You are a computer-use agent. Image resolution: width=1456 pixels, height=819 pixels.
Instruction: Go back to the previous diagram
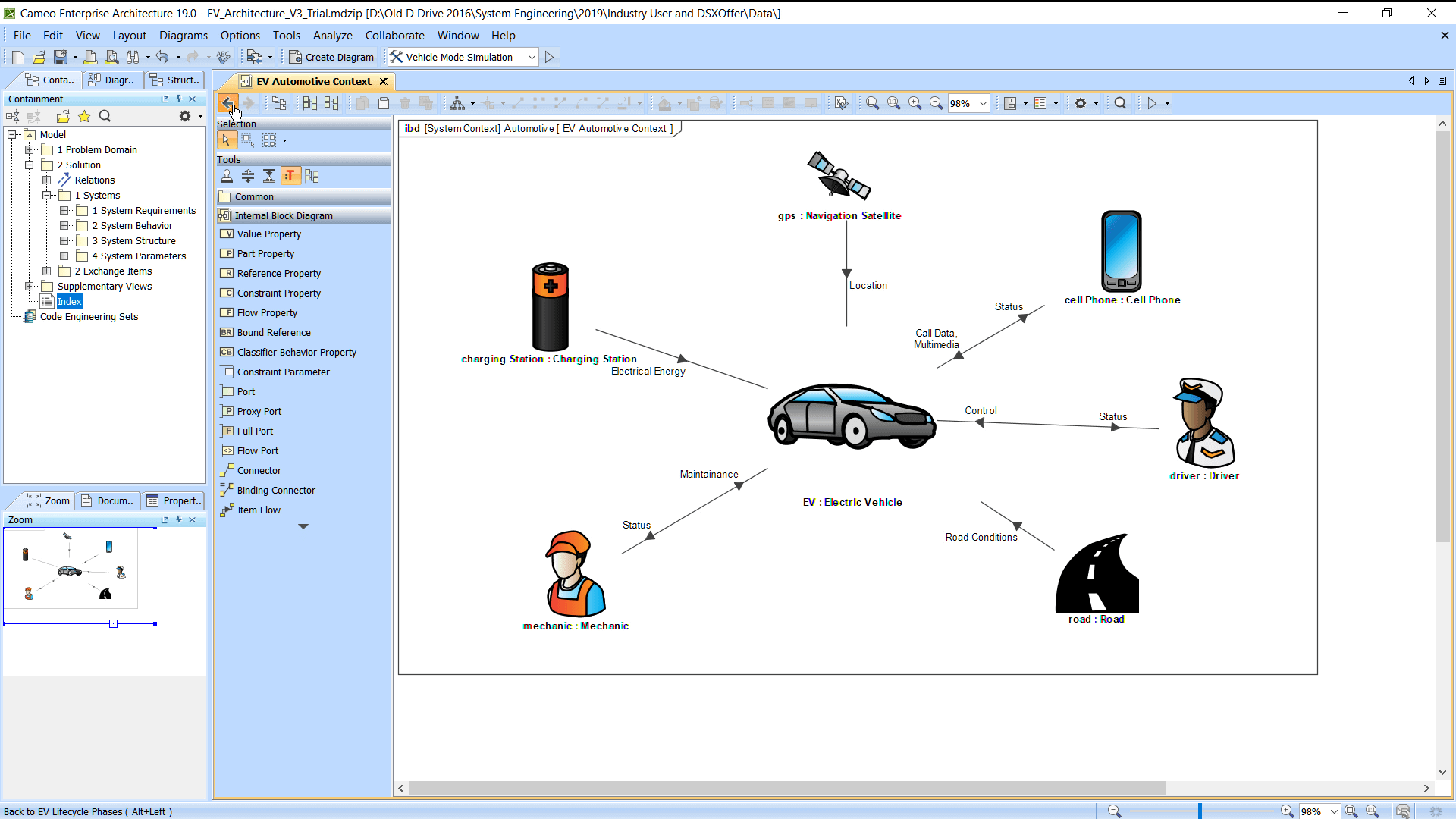227,103
